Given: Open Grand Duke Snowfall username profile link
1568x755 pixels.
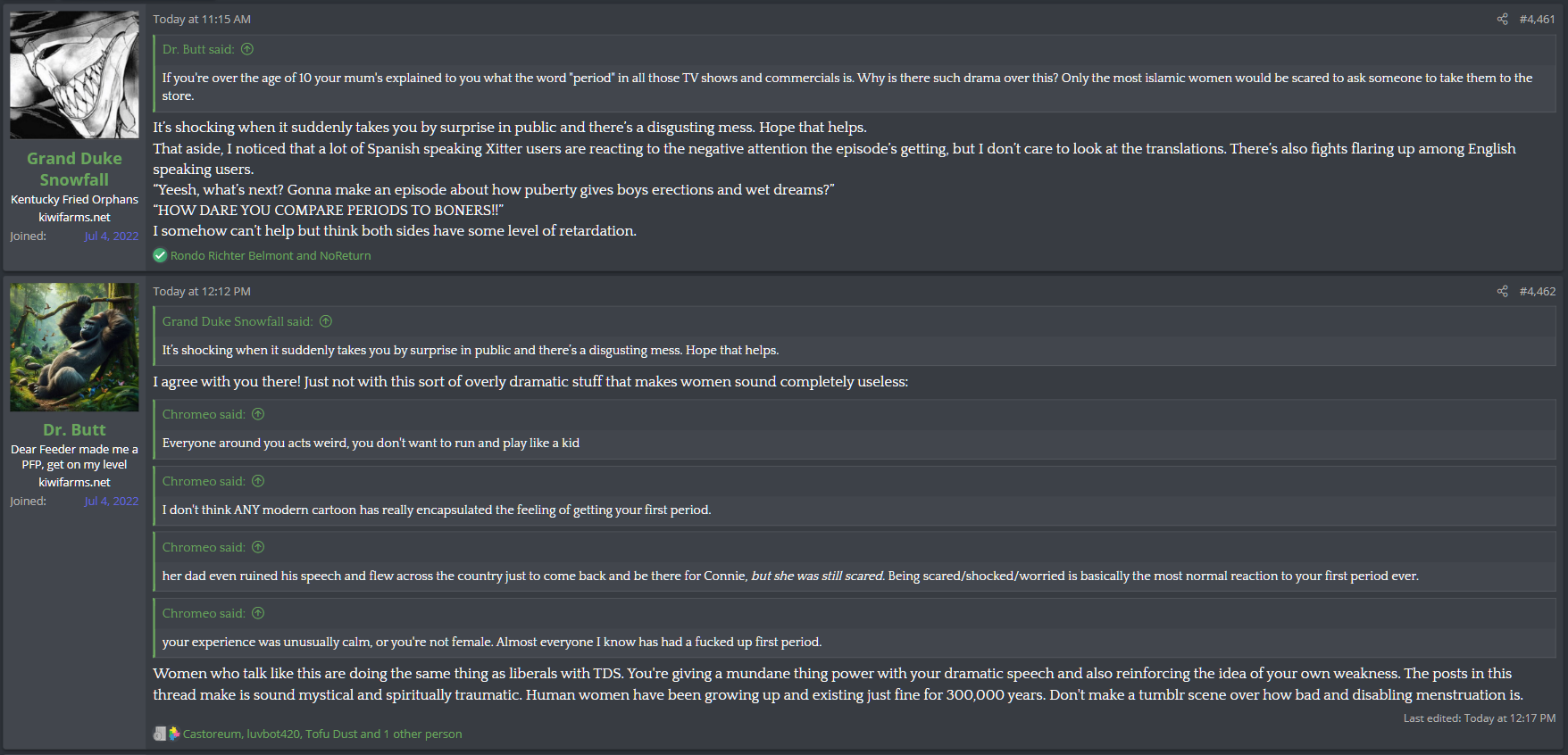Looking at the screenshot, I should pyautogui.click(x=74, y=169).
